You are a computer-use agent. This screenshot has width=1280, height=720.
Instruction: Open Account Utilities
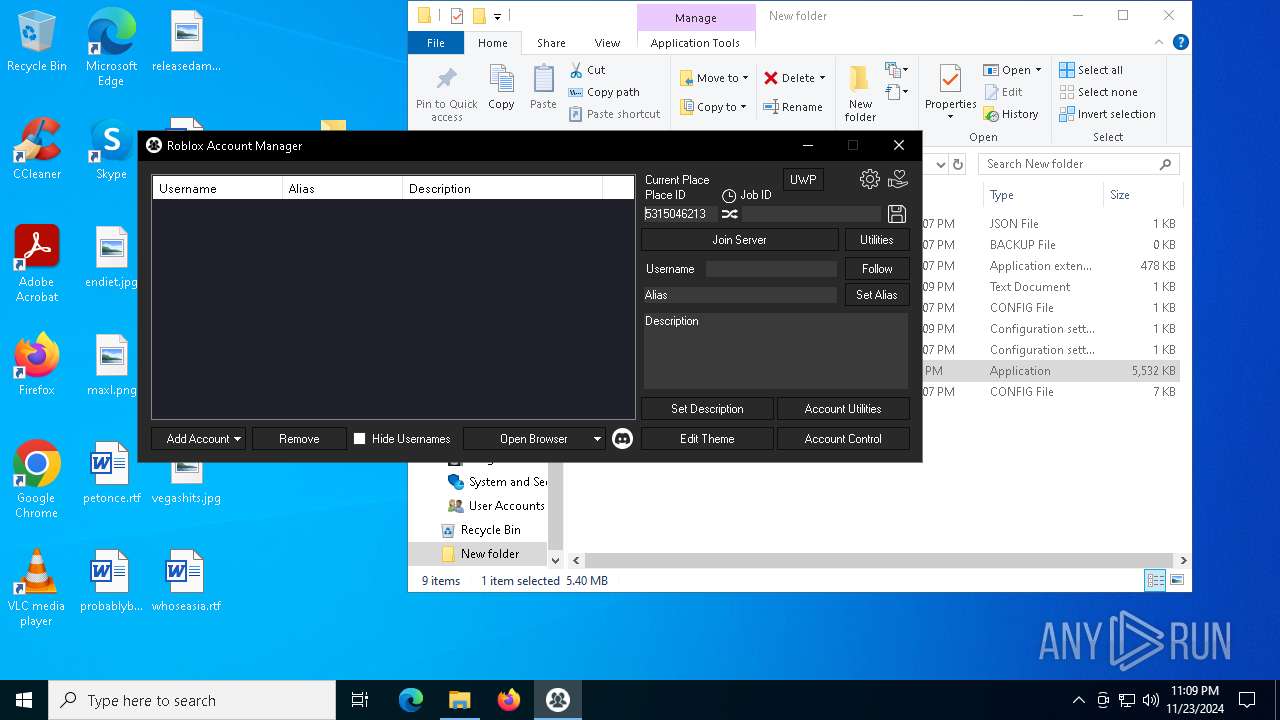click(x=843, y=409)
